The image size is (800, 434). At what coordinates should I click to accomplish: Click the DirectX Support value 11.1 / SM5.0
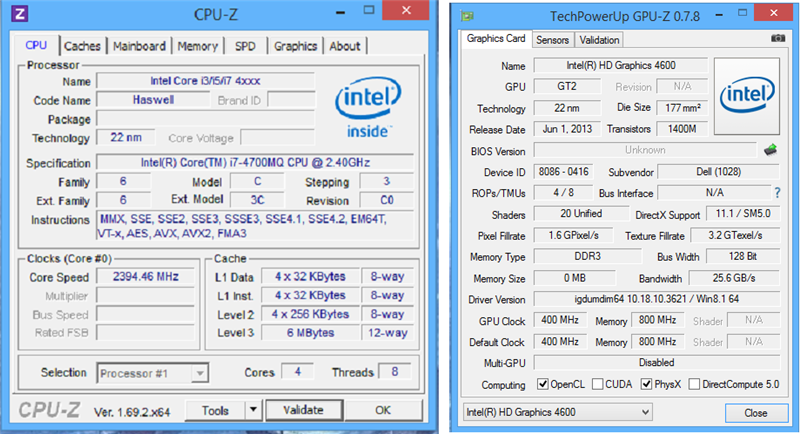pyautogui.click(x=743, y=214)
